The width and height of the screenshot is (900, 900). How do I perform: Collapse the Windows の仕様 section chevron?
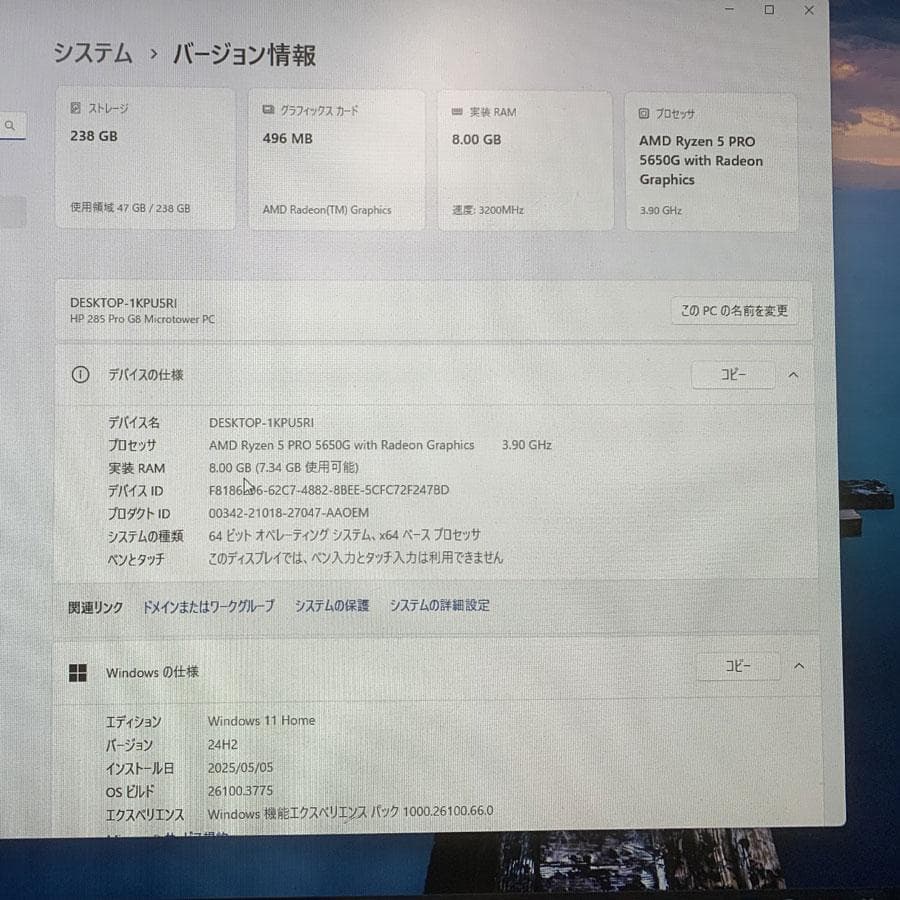click(x=797, y=665)
